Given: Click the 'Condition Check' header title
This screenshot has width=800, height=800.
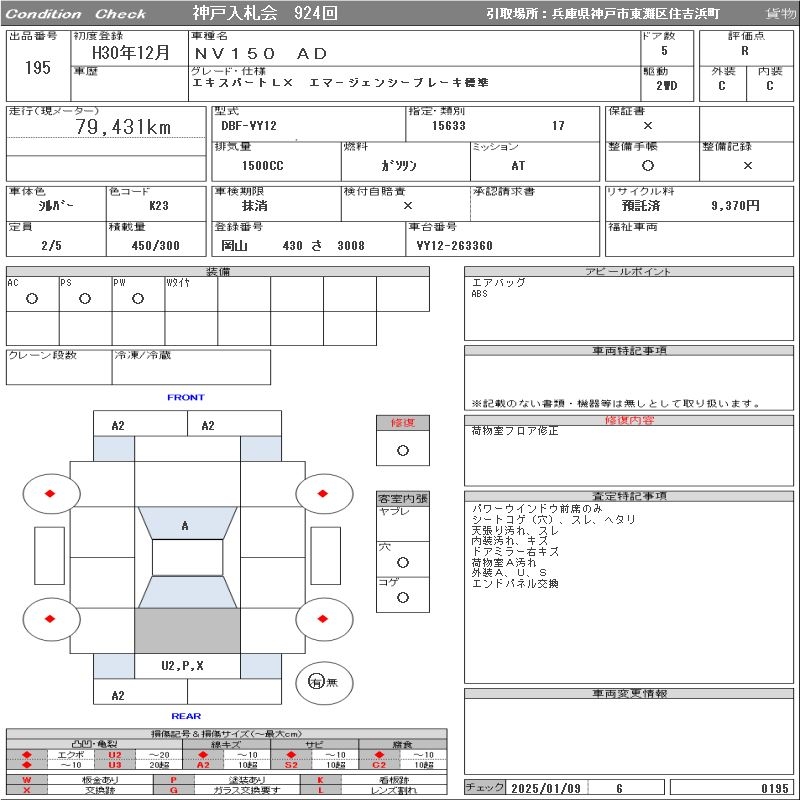Looking at the screenshot, I should tap(76, 14).
